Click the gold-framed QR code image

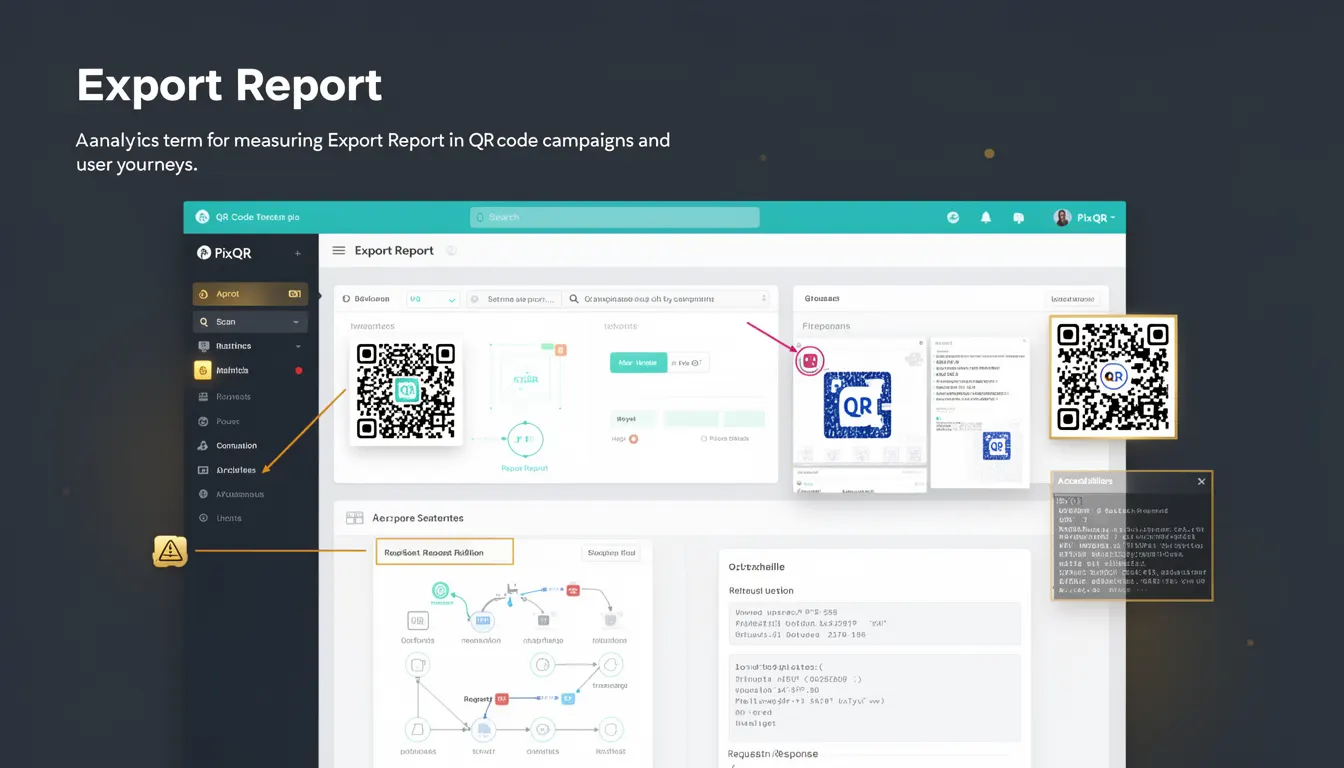point(1113,377)
